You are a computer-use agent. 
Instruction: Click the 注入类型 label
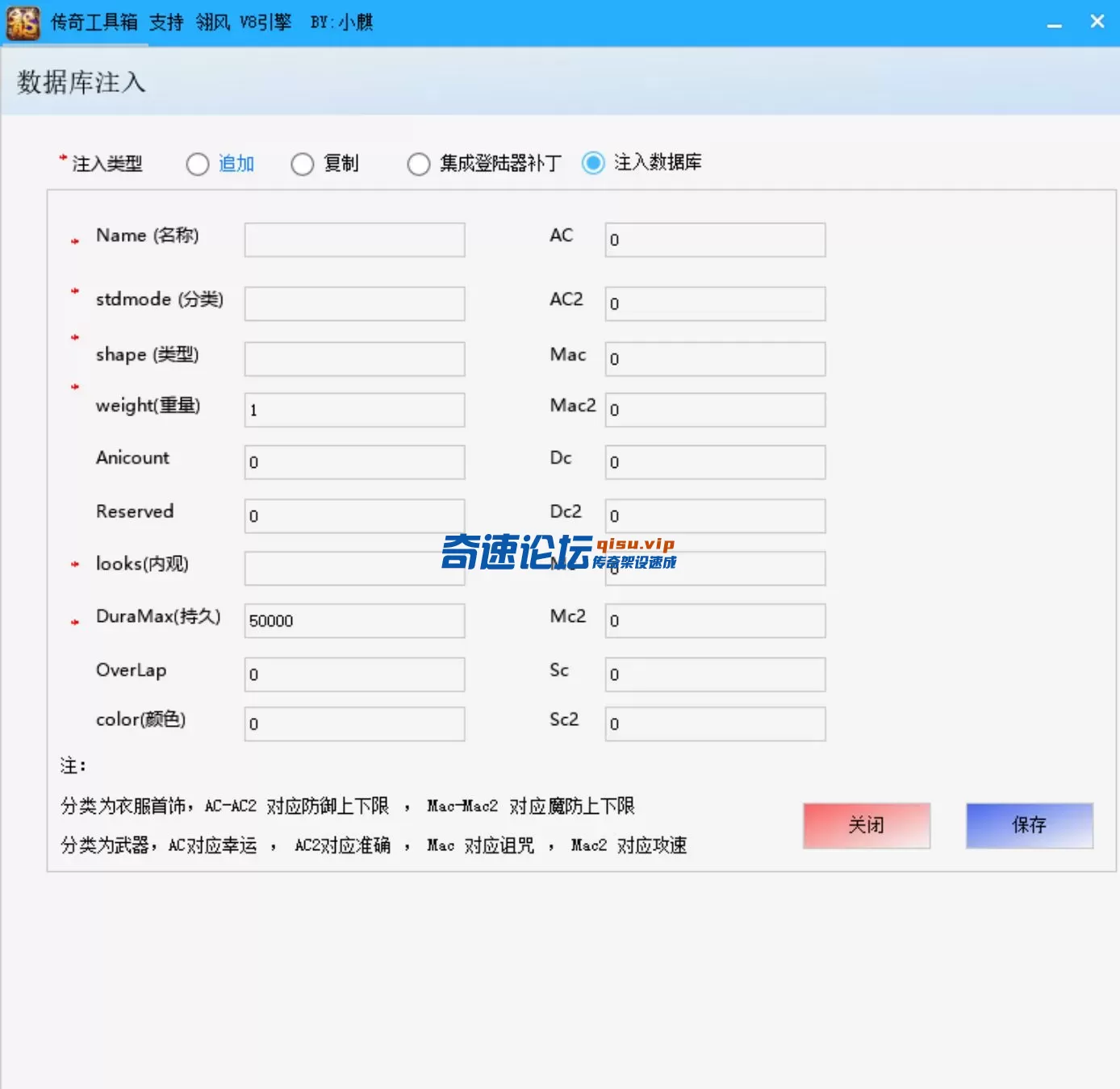point(107,164)
